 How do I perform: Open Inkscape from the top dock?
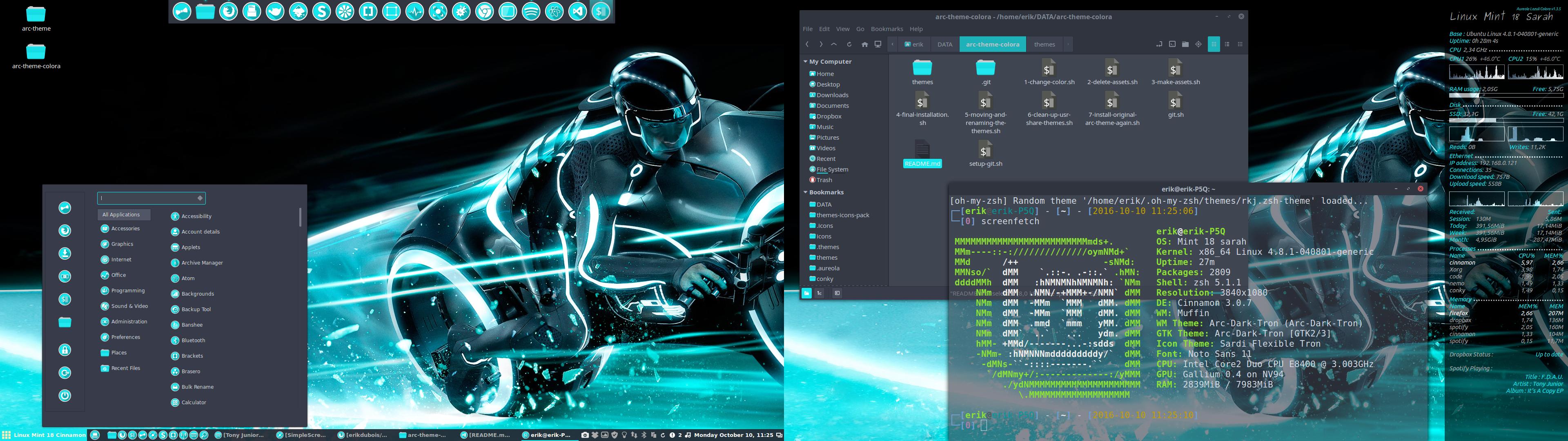click(x=298, y=11)
